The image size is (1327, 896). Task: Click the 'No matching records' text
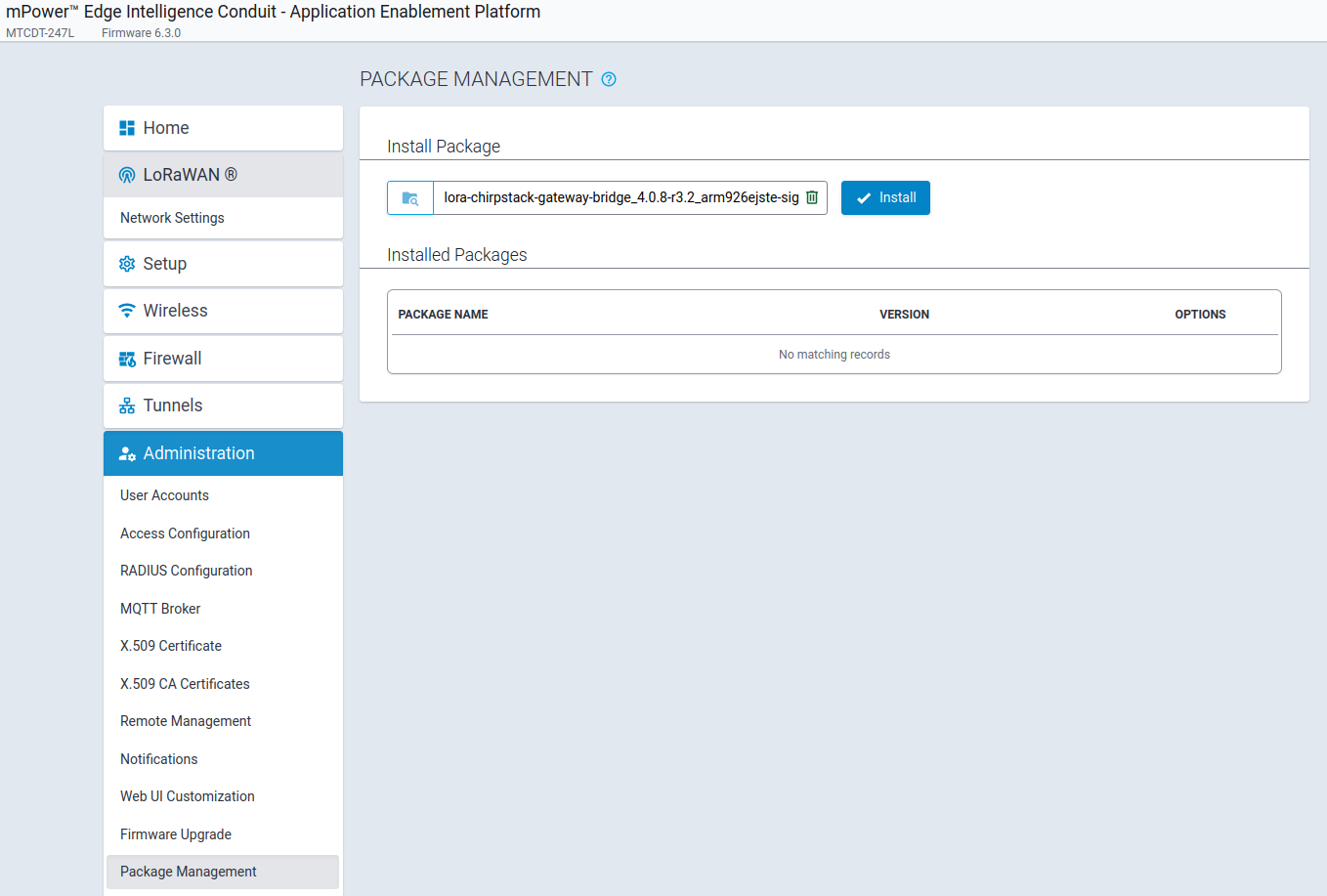[835, 355]
